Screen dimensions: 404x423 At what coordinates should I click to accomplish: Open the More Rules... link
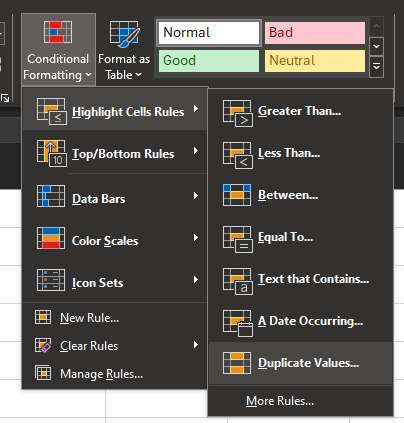(x=280, y=401)
